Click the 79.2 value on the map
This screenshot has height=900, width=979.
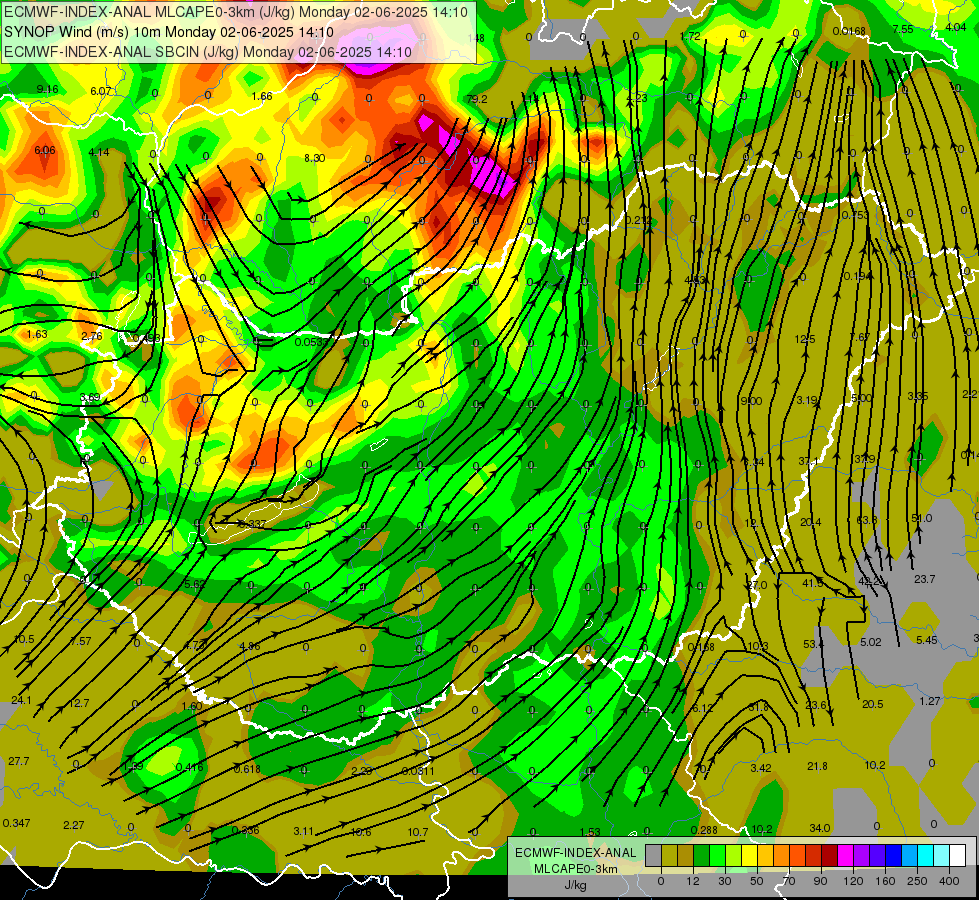click(x=477, y=99)
